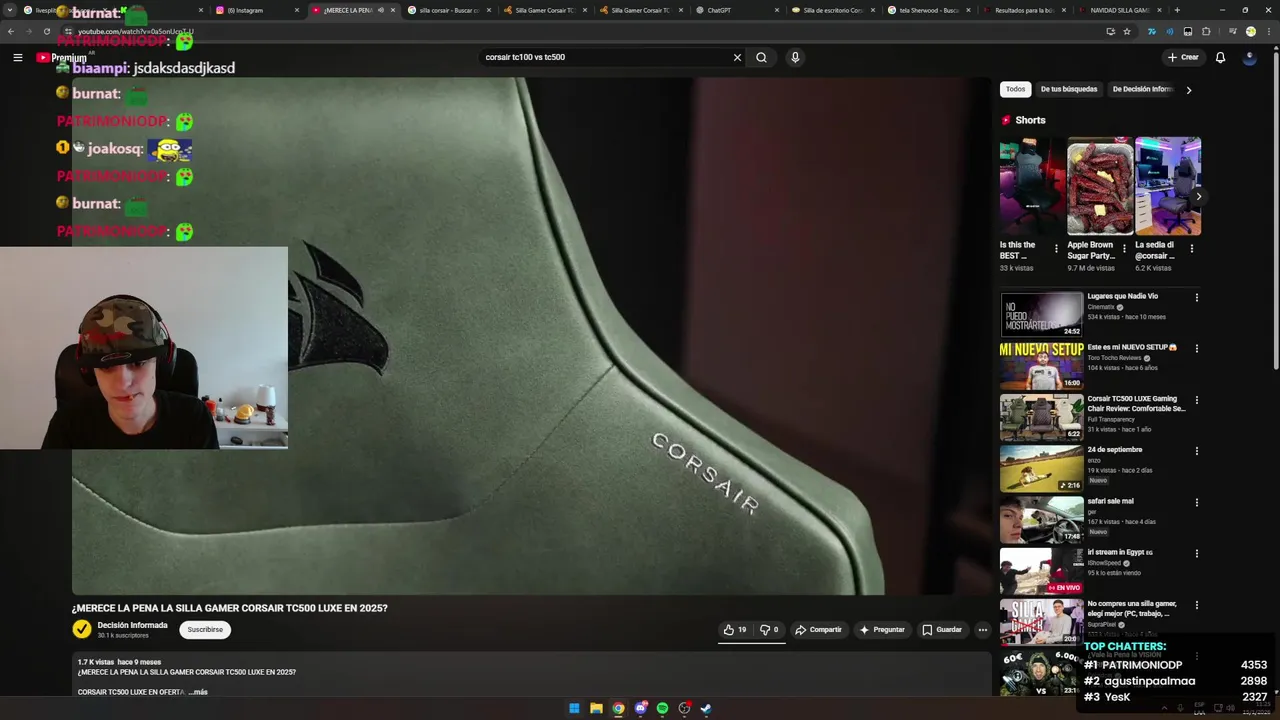Run search with the magnifier button
Screen dimensions: 1280x720
click(761, 57)
